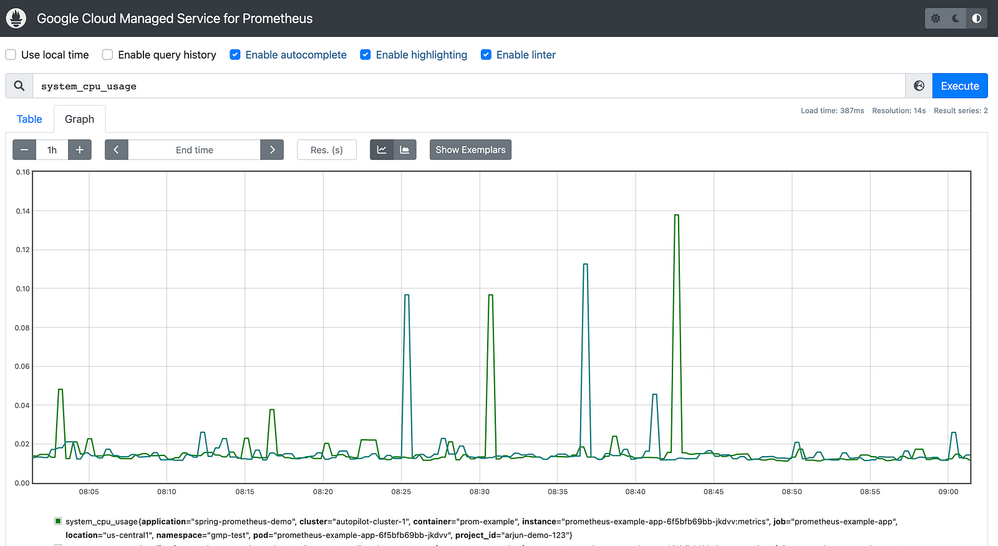998x546 pixels.
Task: Select the Graph tab
Action: [x=80, y=119]
